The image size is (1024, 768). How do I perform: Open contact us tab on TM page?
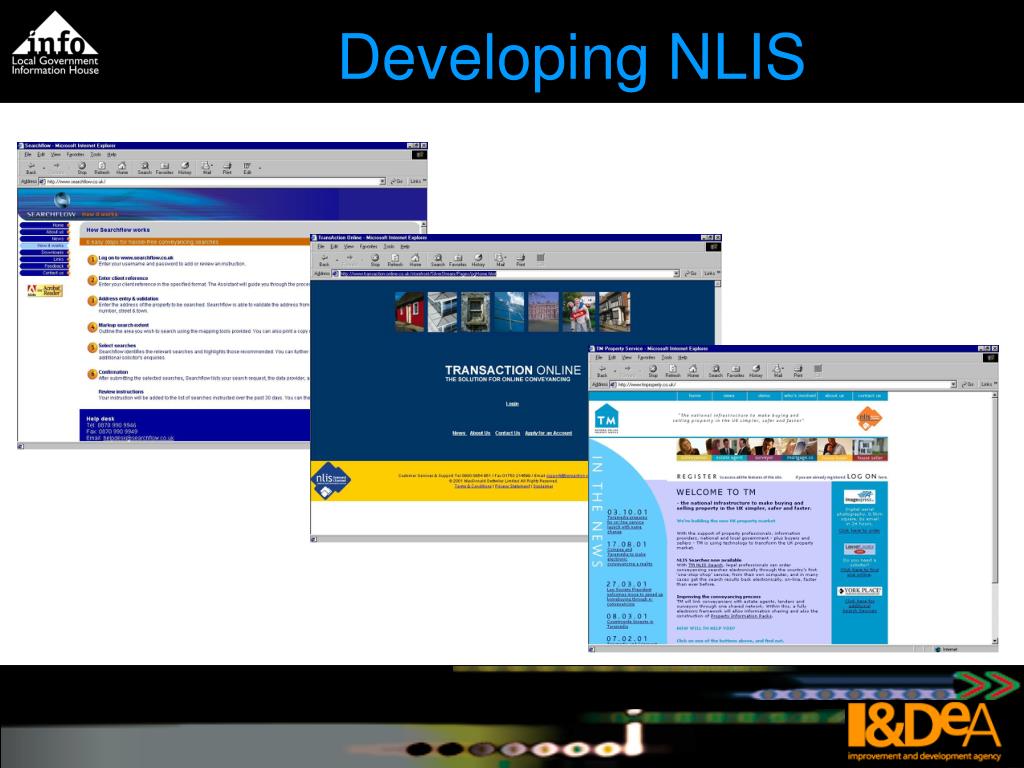869,396
